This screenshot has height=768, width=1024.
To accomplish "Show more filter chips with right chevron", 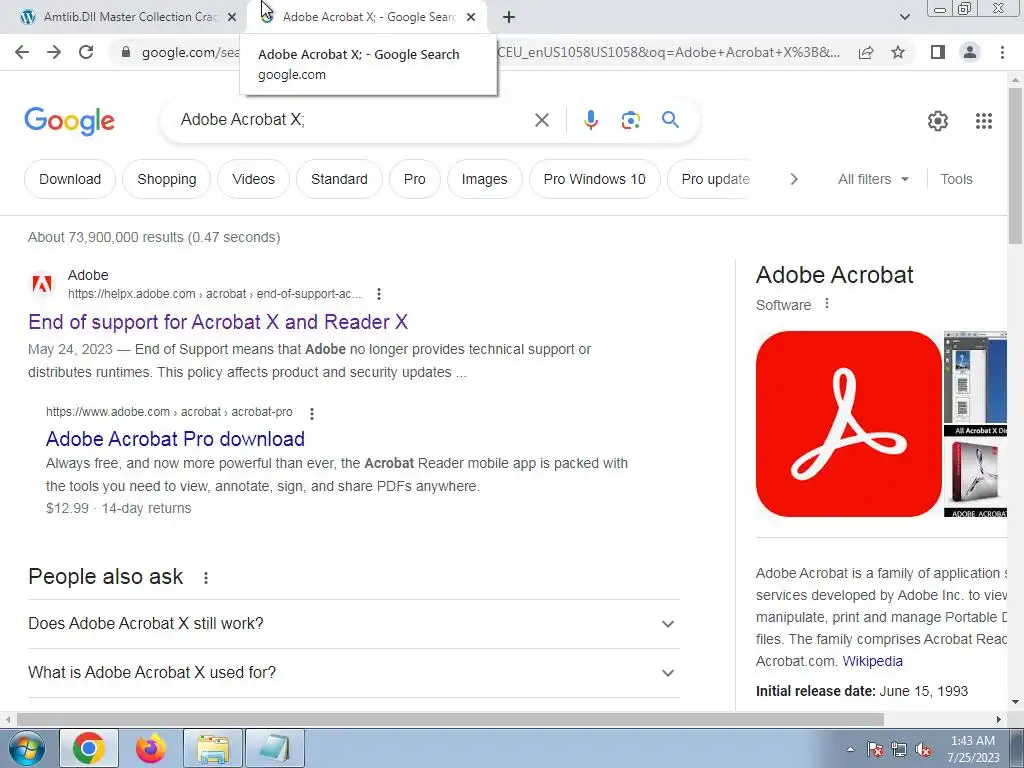I will [x=793, y=179].
